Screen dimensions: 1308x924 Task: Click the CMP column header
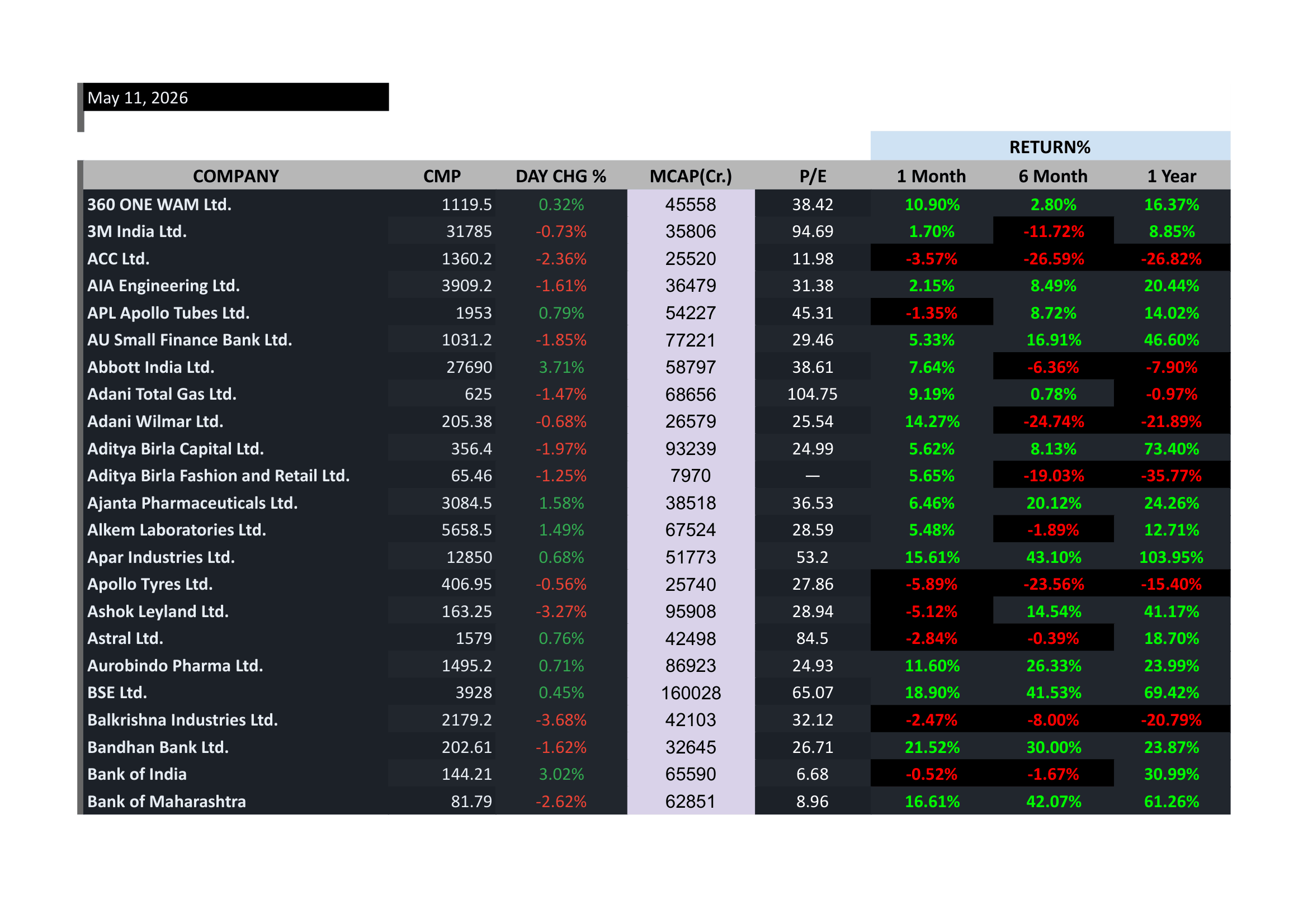pyautogui.click(x=442, y=176)
